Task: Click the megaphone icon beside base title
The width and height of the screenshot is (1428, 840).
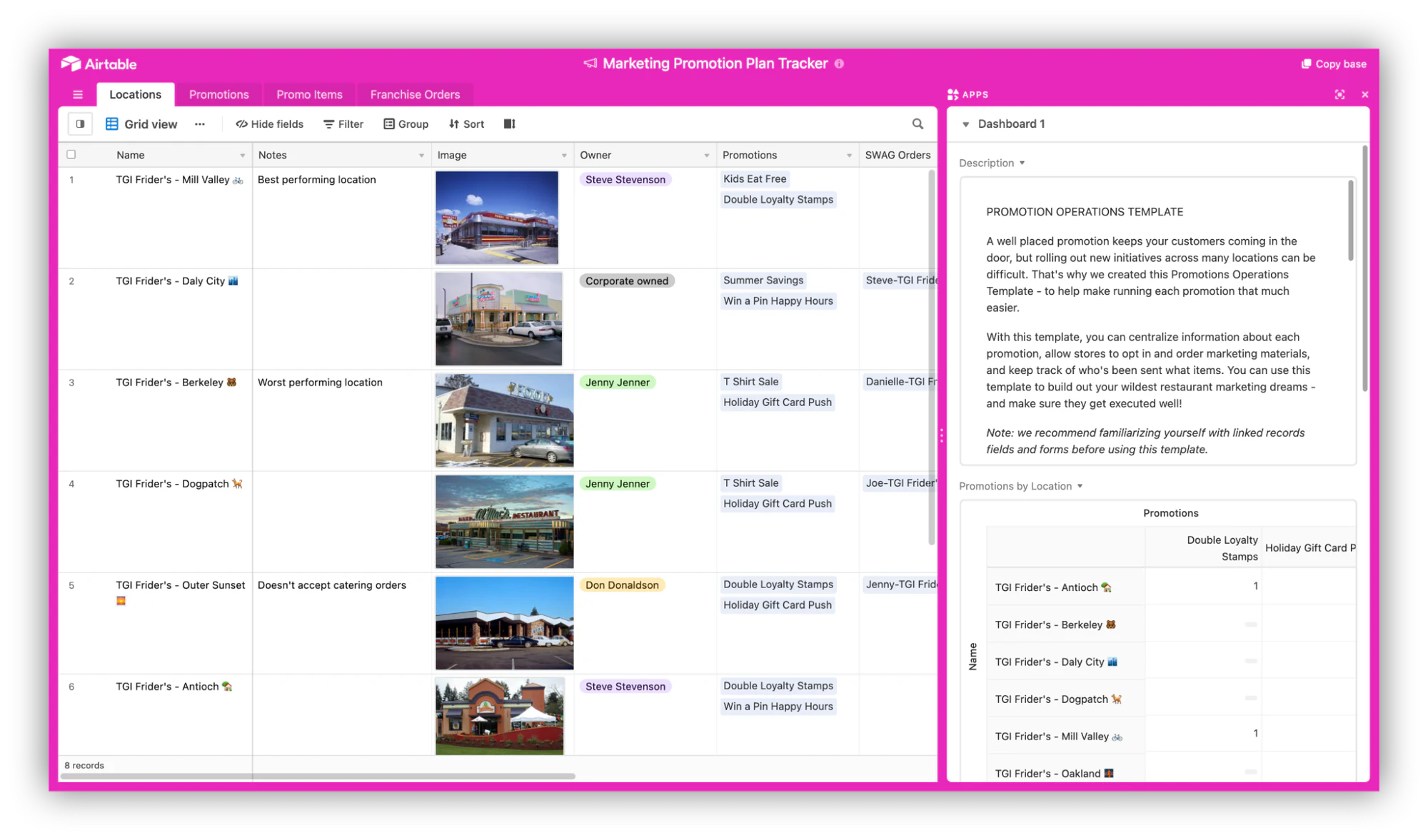Action: click(590, 64)
